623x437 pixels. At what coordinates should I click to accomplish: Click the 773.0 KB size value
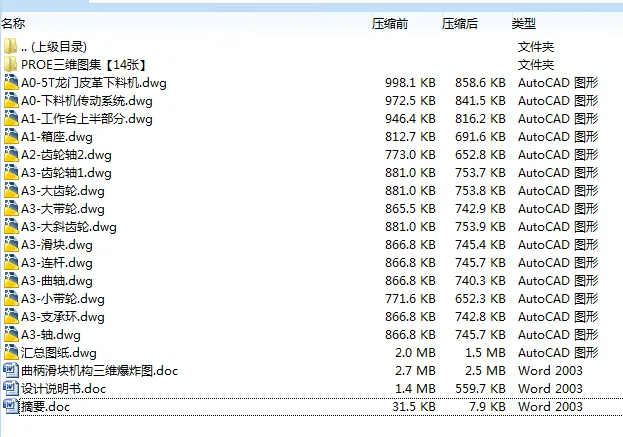tap(410, 155)
